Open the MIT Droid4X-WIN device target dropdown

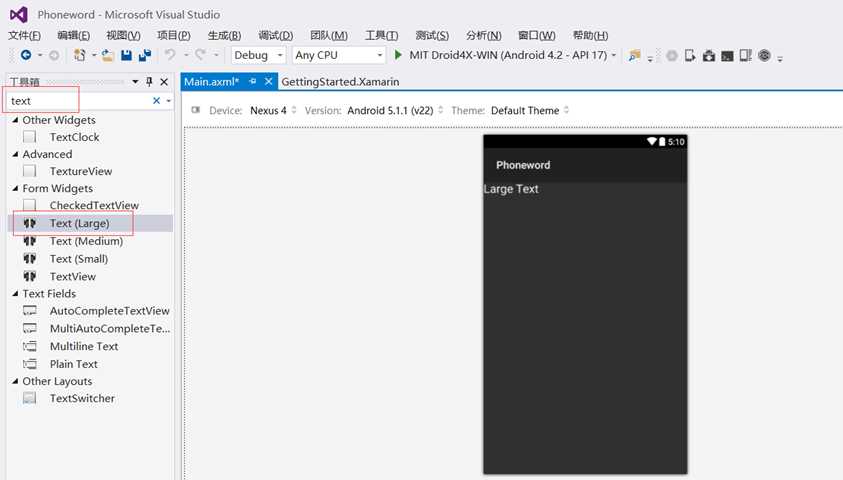613,55
